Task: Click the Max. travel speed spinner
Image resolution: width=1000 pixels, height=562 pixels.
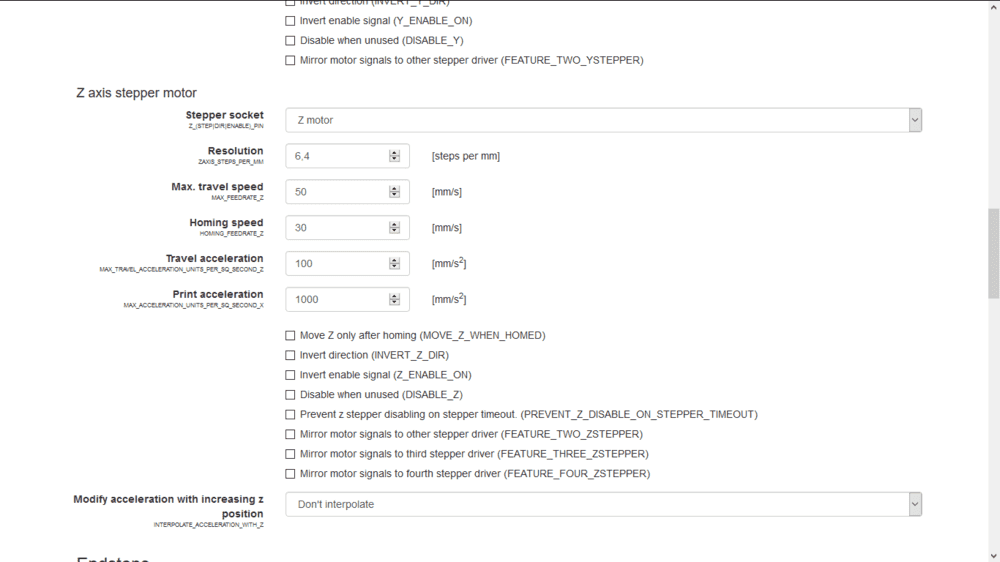Action: (394, 192)
